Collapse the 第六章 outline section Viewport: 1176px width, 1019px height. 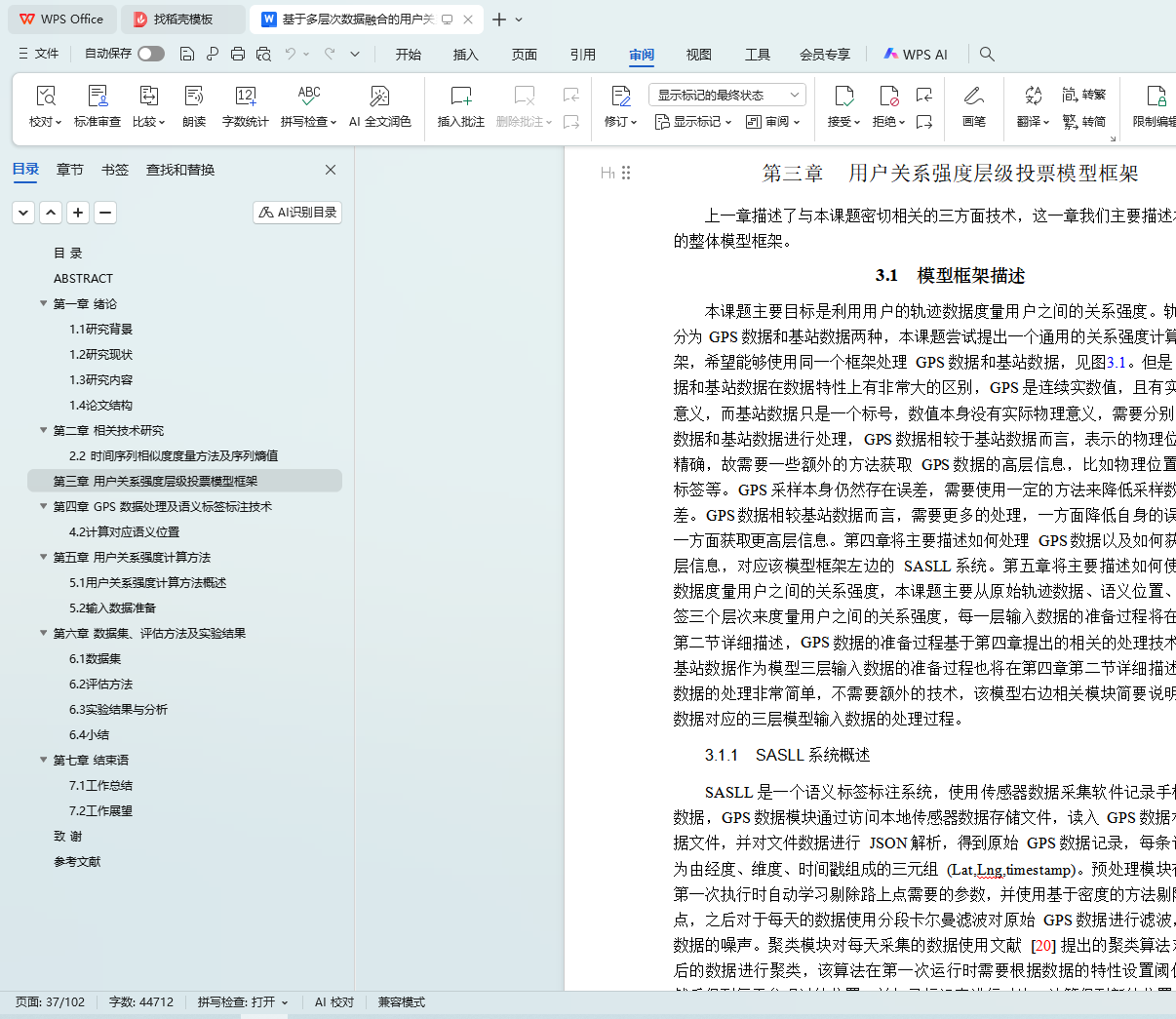[x=44, y=634]
